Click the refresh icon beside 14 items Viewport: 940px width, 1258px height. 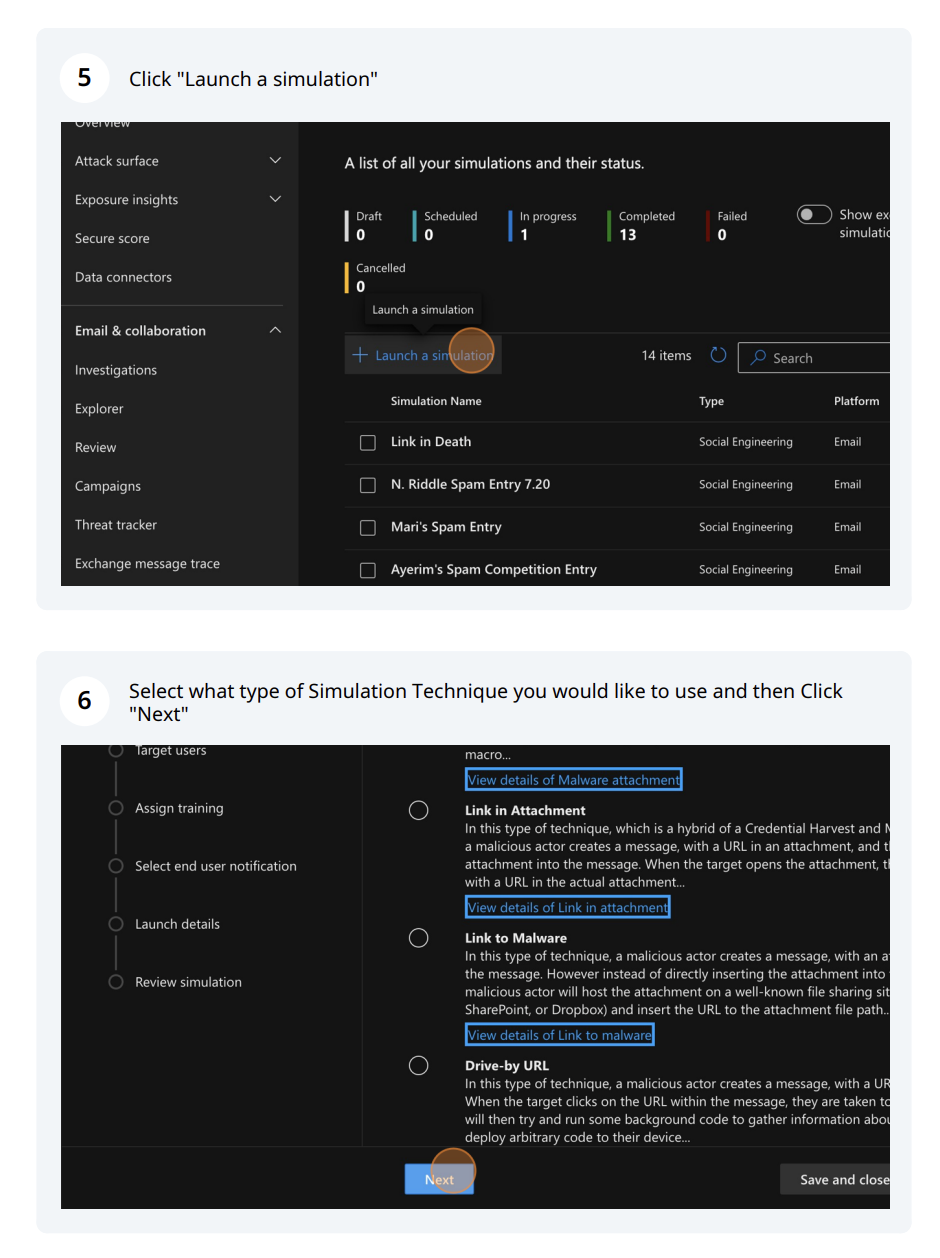(x=718, y=356)
